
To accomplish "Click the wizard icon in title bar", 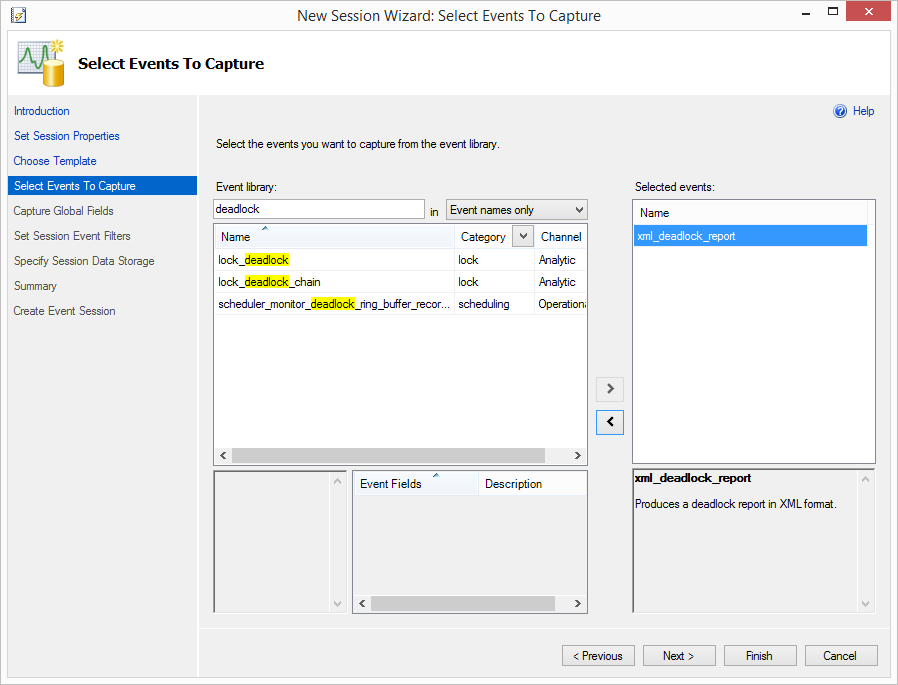I will (17, 16).
